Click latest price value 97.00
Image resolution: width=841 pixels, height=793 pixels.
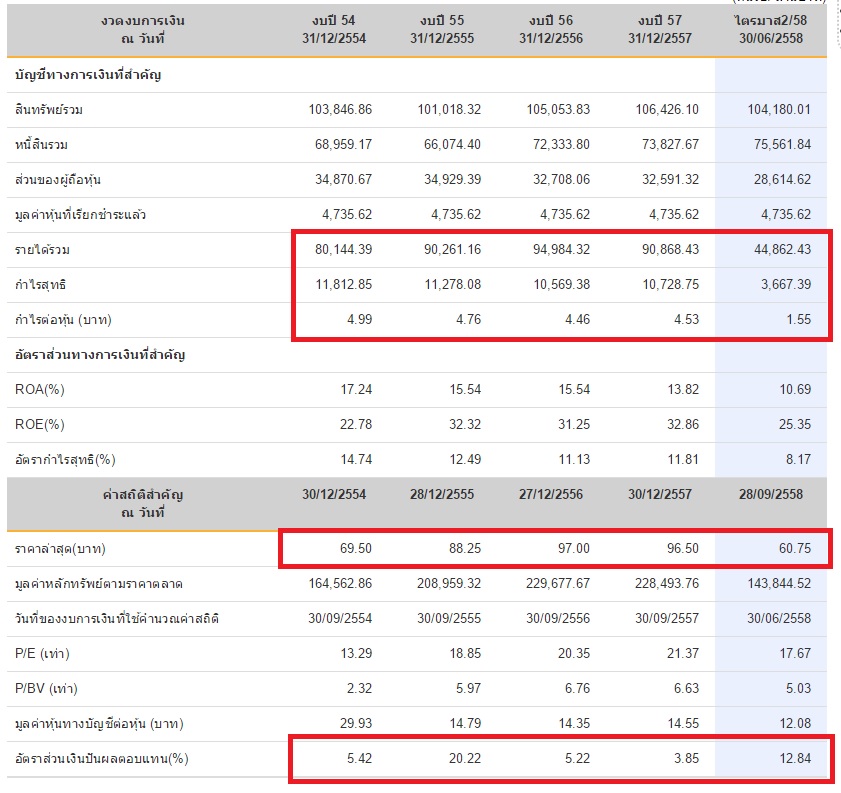coord(573,549)
